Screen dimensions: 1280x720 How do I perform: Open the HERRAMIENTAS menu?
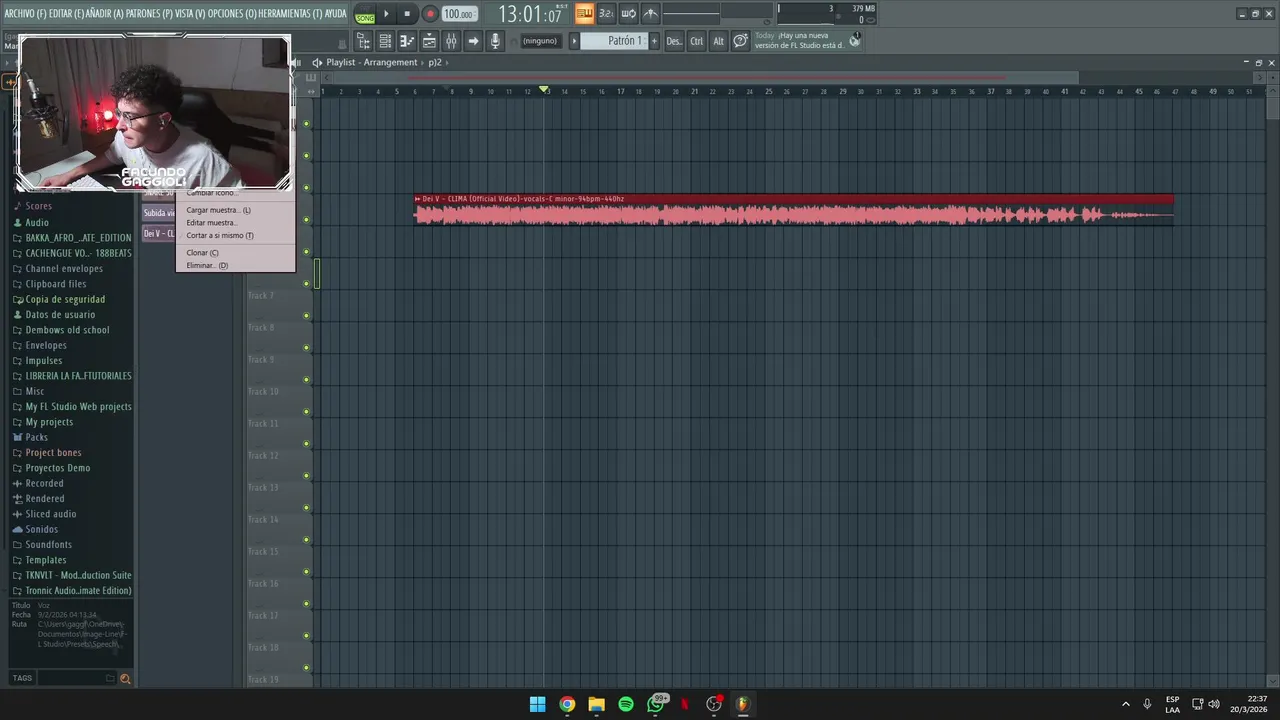pos(290,14)
